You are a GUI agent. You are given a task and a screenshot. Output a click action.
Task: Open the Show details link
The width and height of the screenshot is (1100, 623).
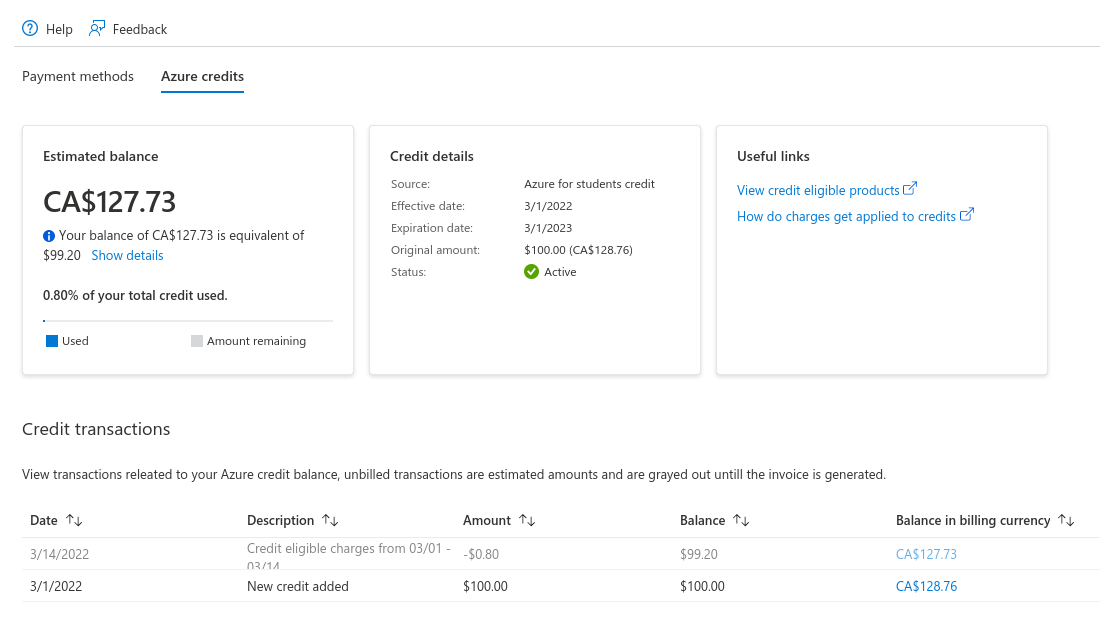(127, 255)
